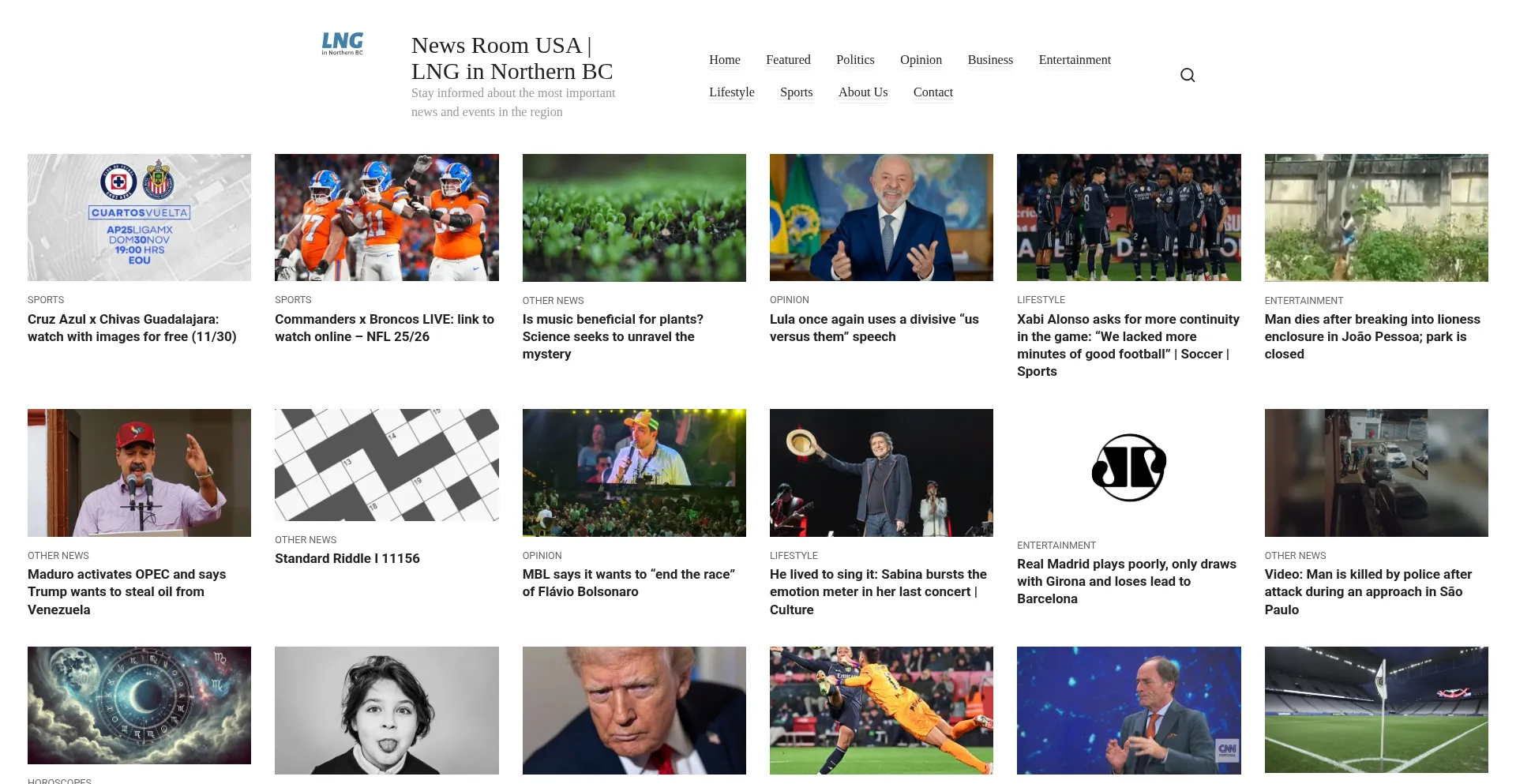Viewport: 1516px width, 784px height.
Task: Navigate to Contact page
Action: (x=933, y=92)
